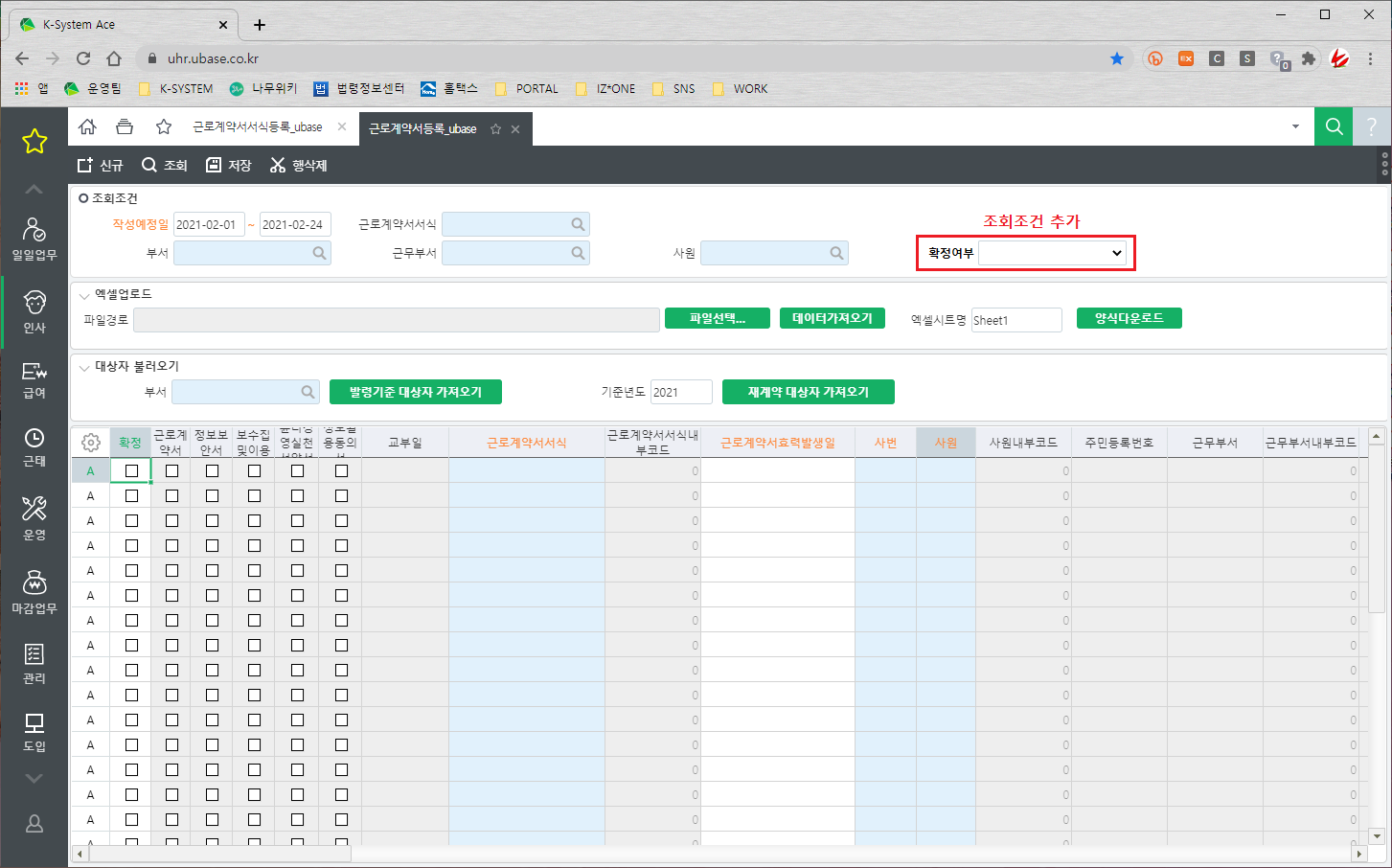Open the tab list dropdown arrow
Viewport: 1392px width, 868px height.
coord(1295,126)
